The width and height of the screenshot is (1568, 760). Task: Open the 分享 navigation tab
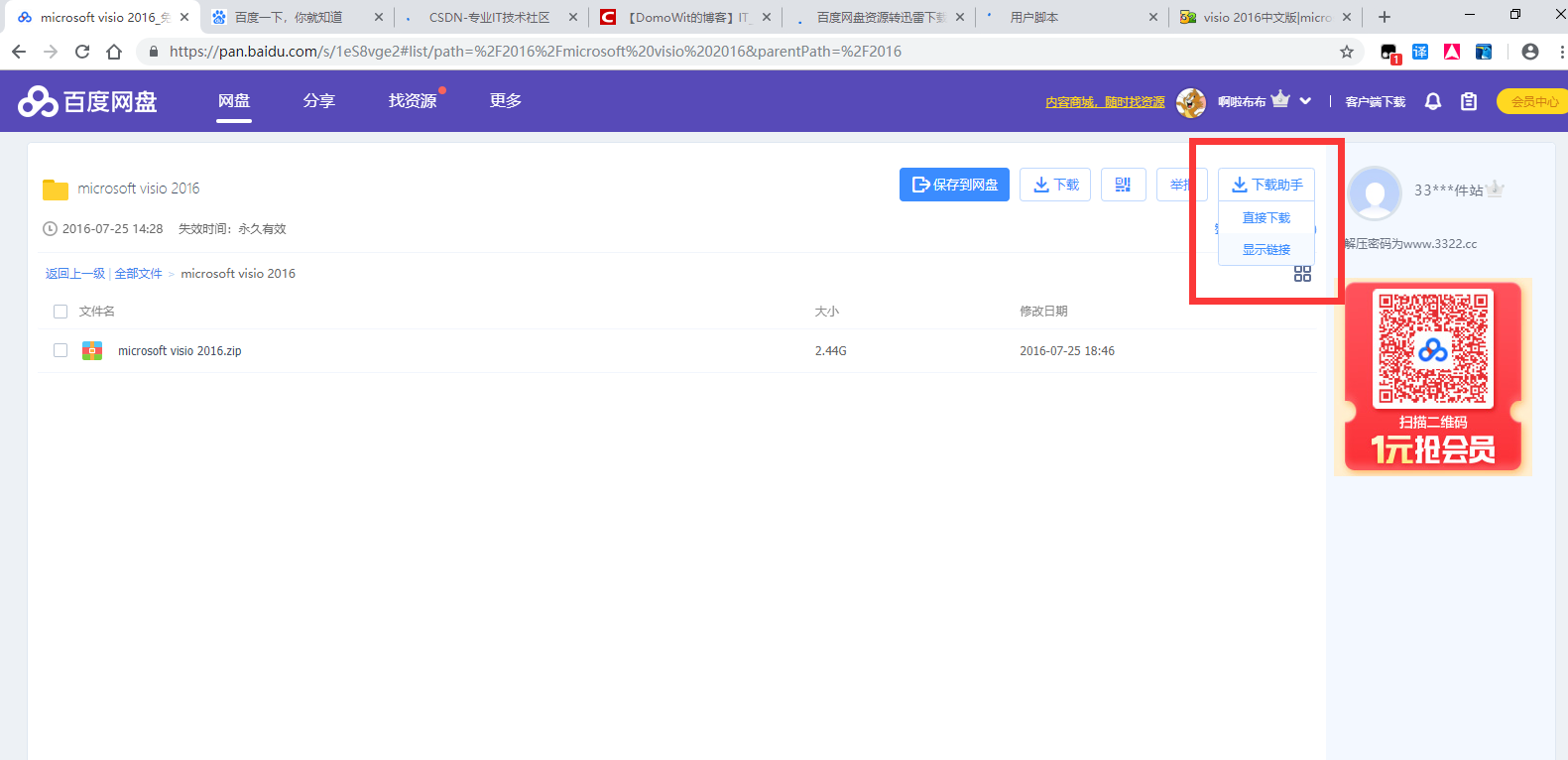click(x=319, y=101)
